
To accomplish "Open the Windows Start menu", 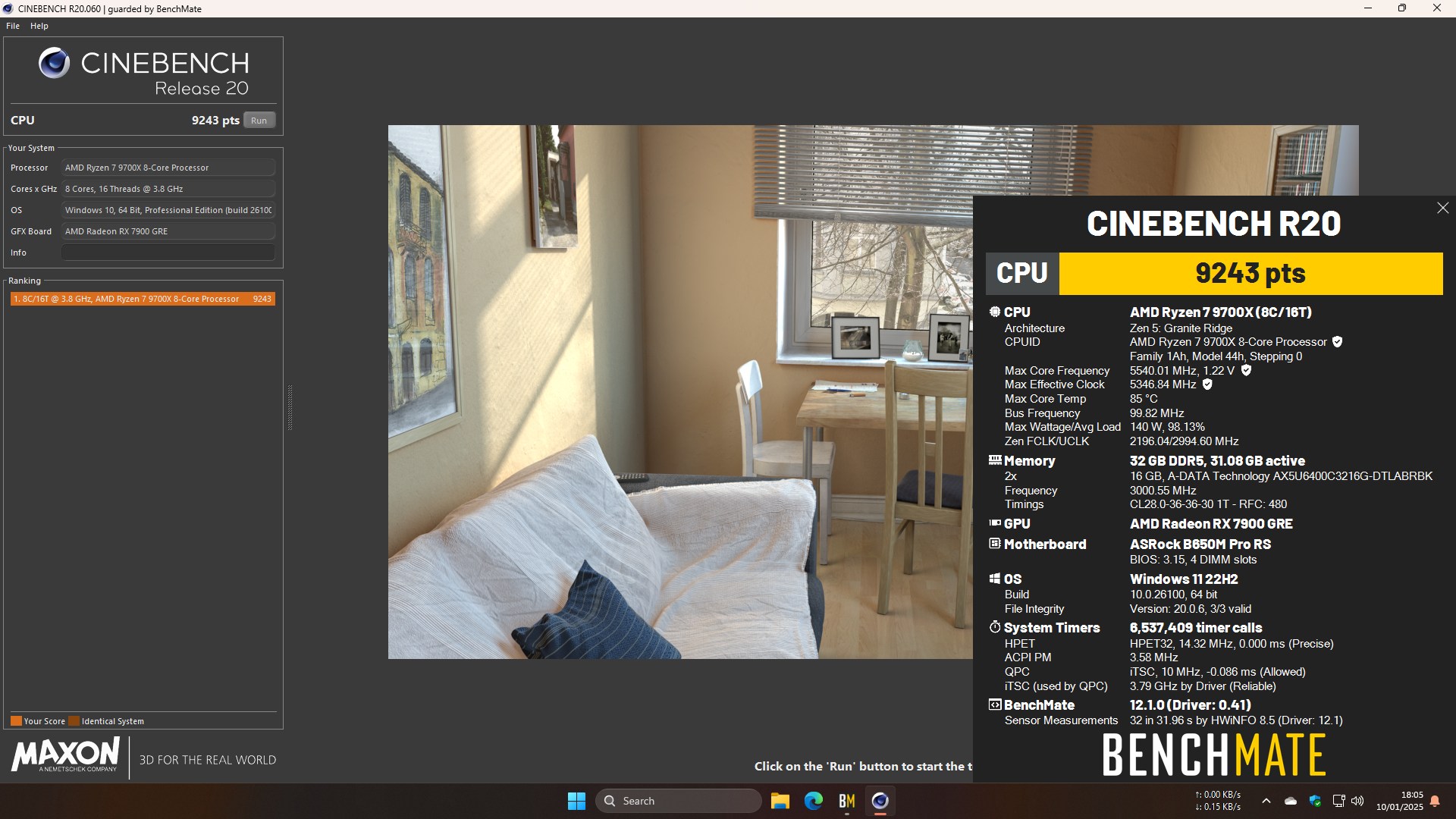I will tap(576, 801).
